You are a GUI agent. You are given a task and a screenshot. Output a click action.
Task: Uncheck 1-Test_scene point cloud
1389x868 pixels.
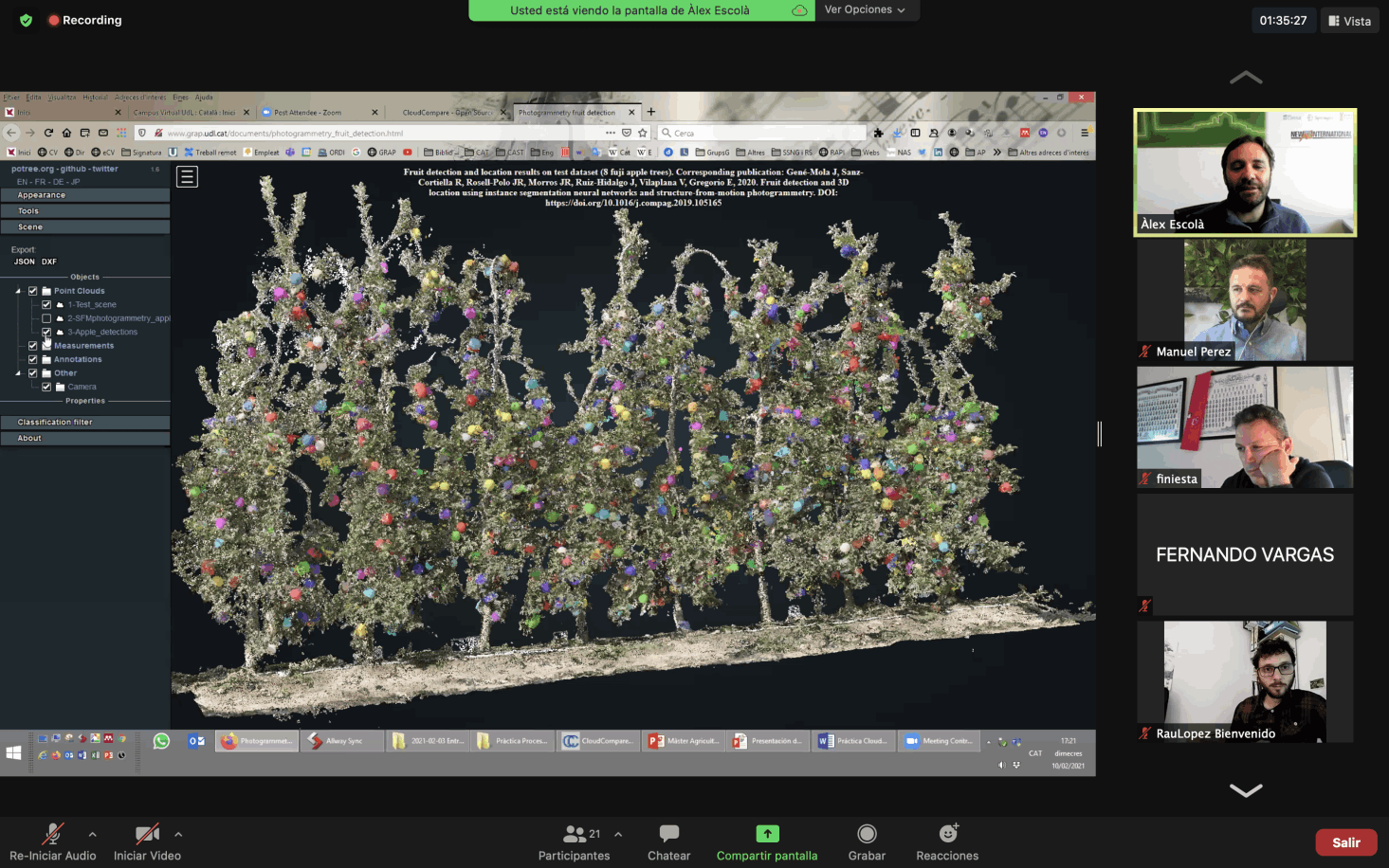pos(46,304)
